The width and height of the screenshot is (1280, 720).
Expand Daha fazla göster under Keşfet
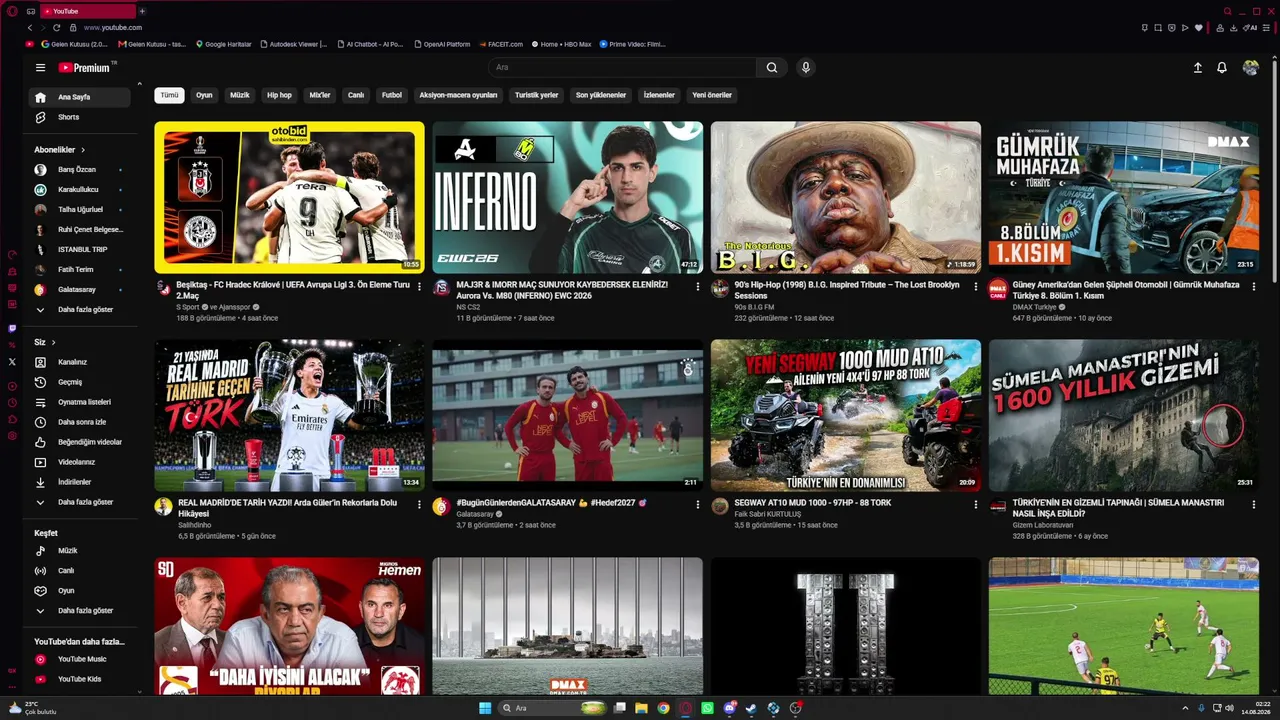tap(80, 610)
